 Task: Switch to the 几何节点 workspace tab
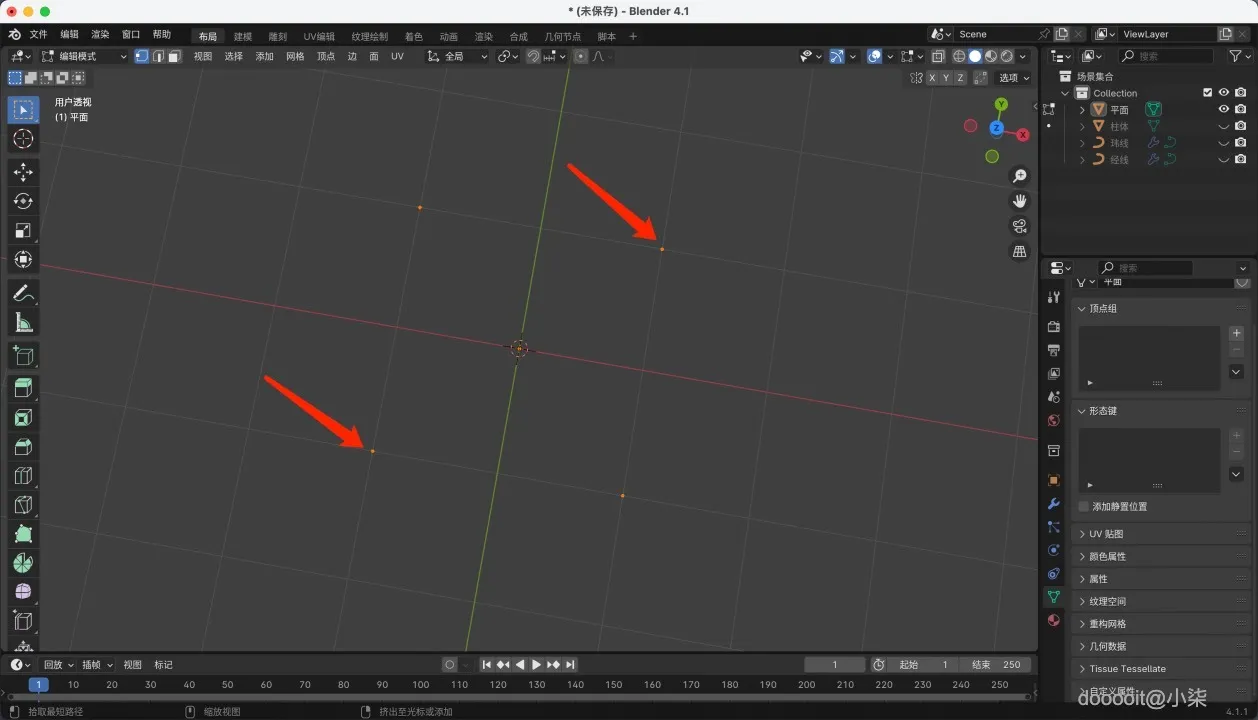562,36
